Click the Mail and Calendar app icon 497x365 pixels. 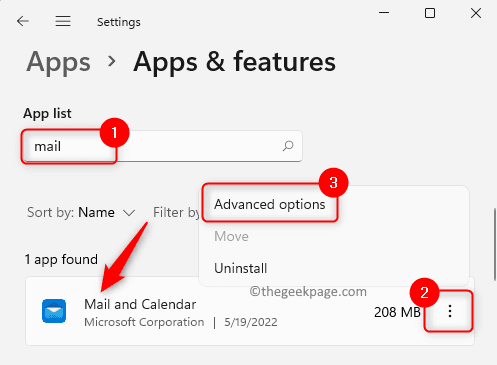(x=54, y=311)
